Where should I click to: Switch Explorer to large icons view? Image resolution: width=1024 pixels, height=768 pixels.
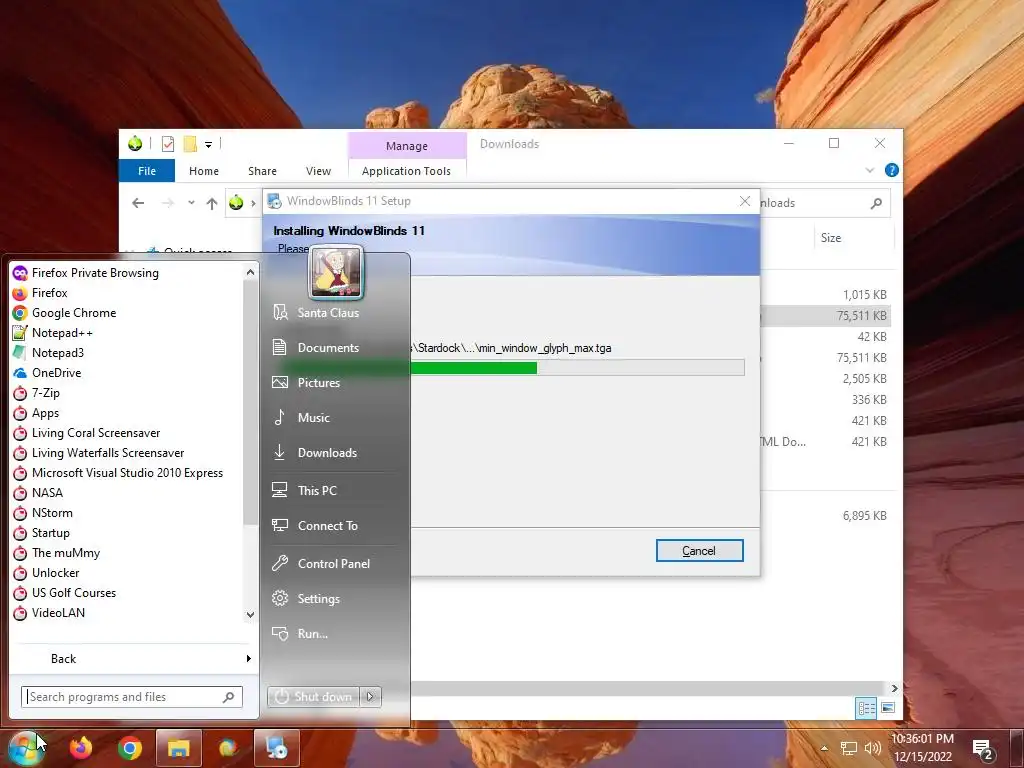pos(888,708)
